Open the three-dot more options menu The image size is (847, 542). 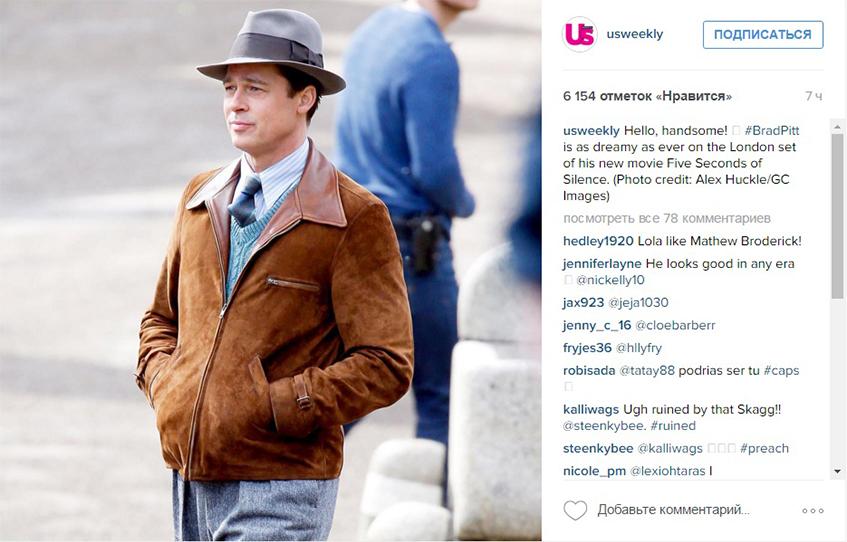point(812,511)
